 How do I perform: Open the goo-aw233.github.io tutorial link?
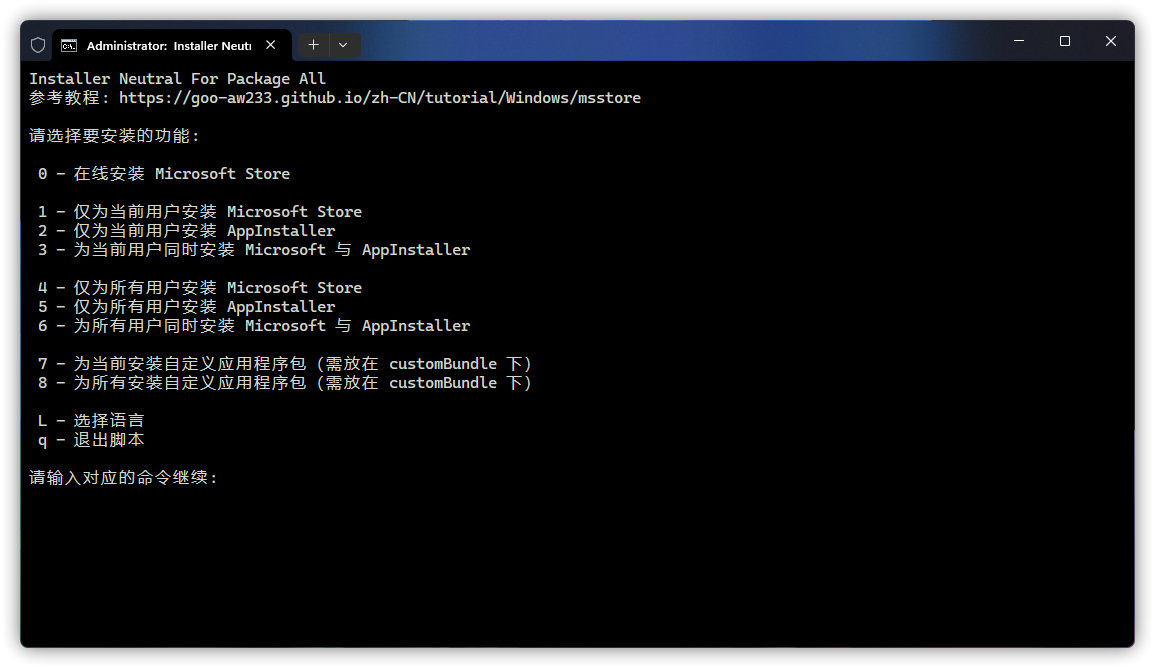point(380,98)
